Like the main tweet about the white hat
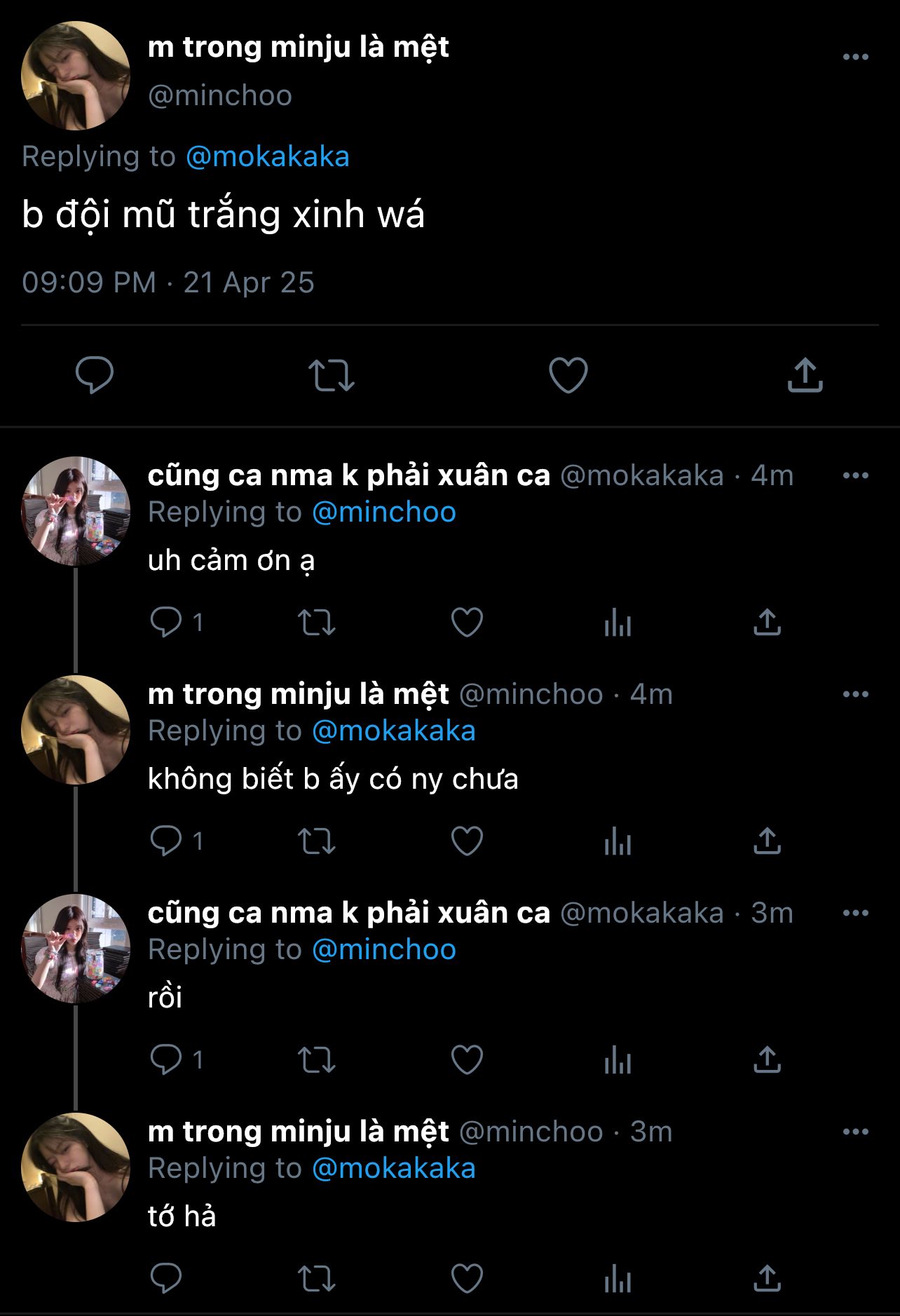Image resolution: width=900 pixels, height=1316 pixels. [568, 375]
